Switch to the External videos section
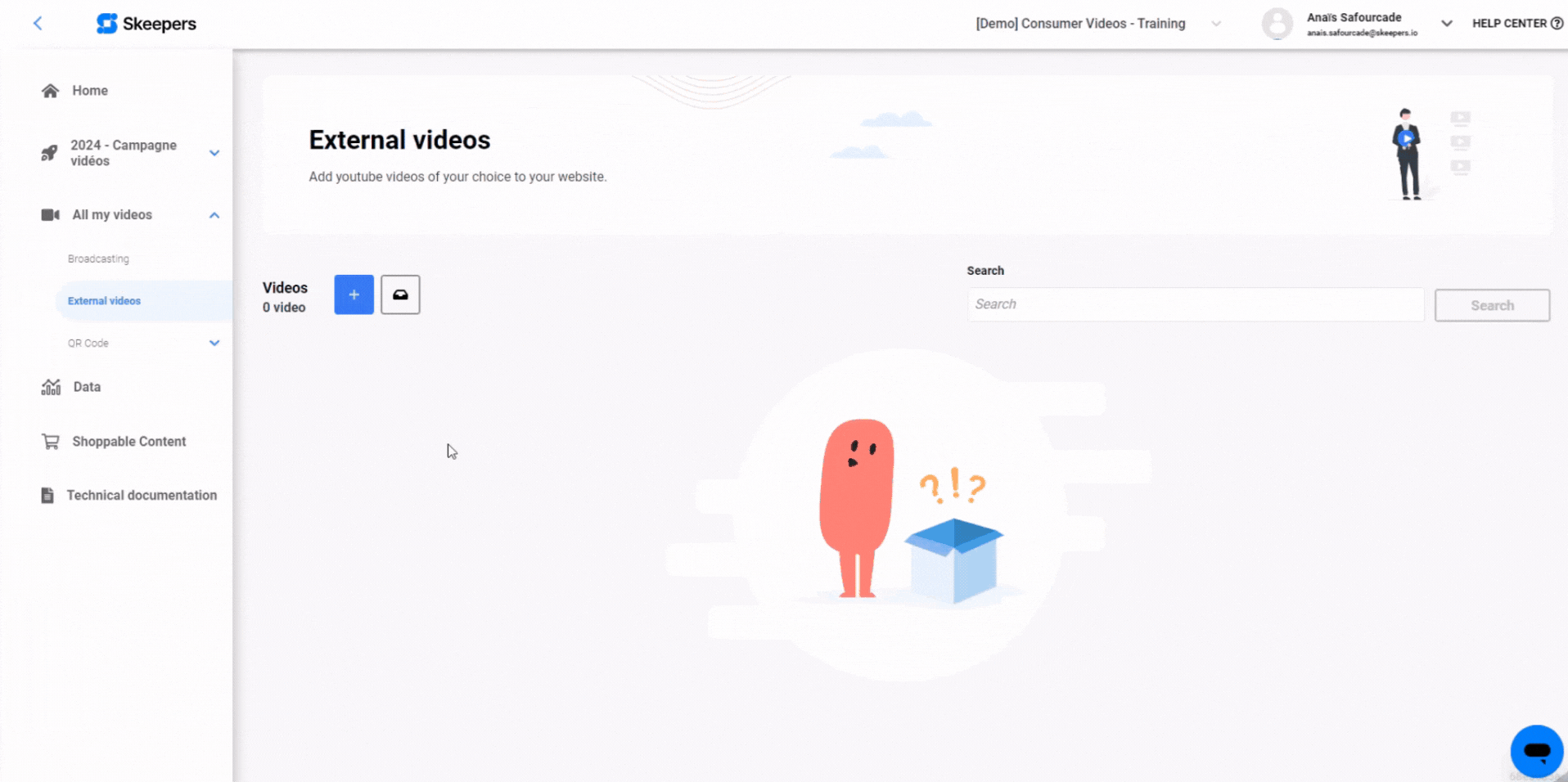1568x782 pixels. [104, 300]
